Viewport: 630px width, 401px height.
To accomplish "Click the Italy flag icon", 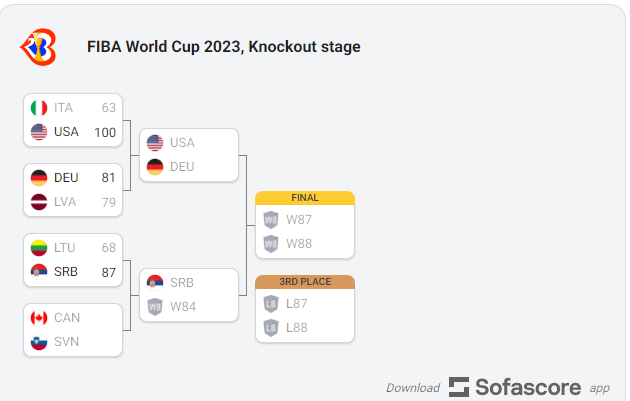I will click(39, 108).
